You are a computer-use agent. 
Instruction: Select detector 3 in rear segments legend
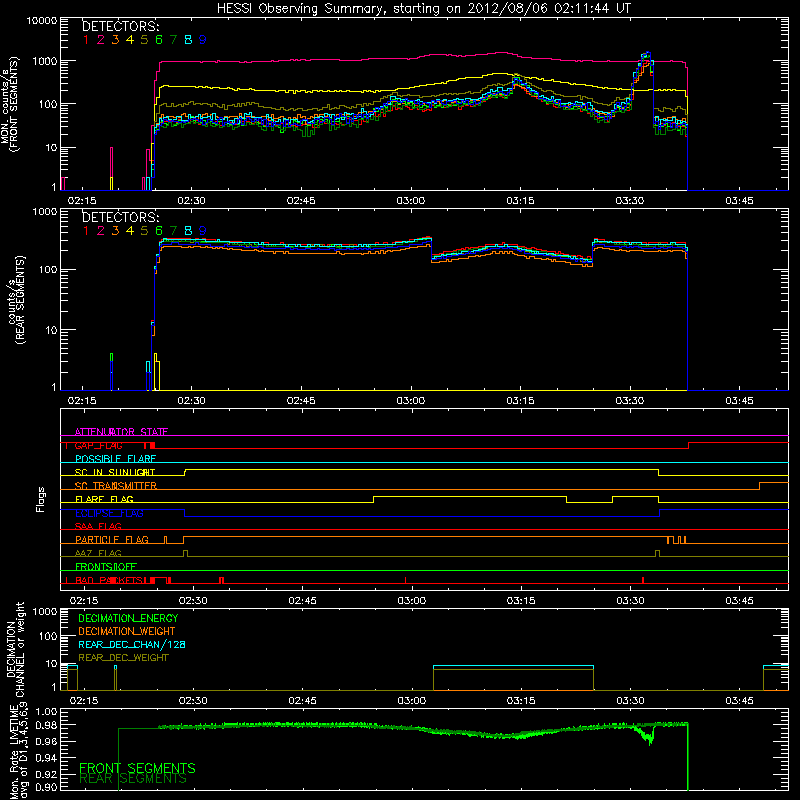[x=115, y=231]
